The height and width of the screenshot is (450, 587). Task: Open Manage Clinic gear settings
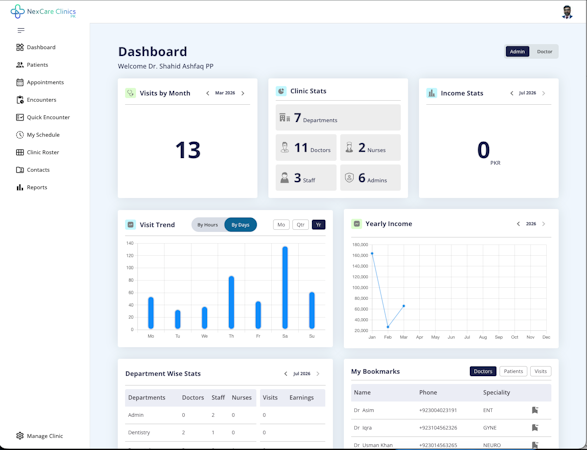tap(40, 436)
